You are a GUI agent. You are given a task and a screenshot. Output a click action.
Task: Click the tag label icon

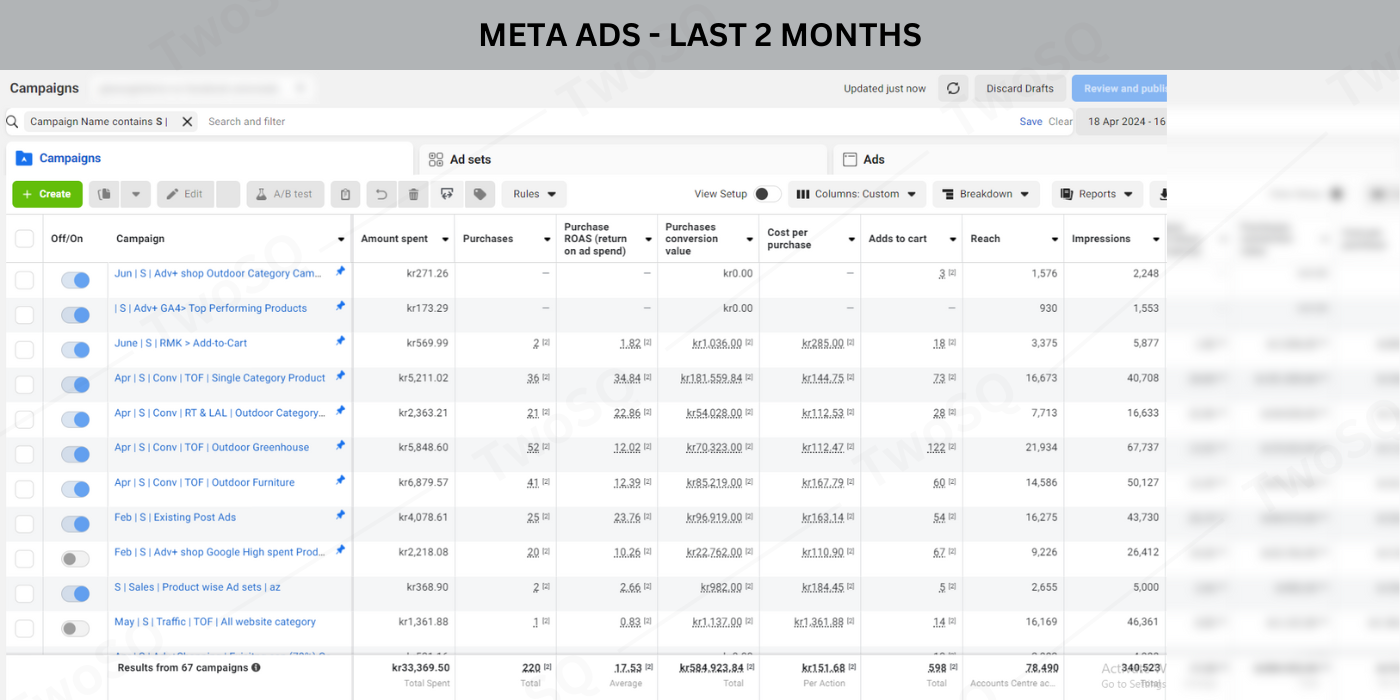click(x=480, y=194)
